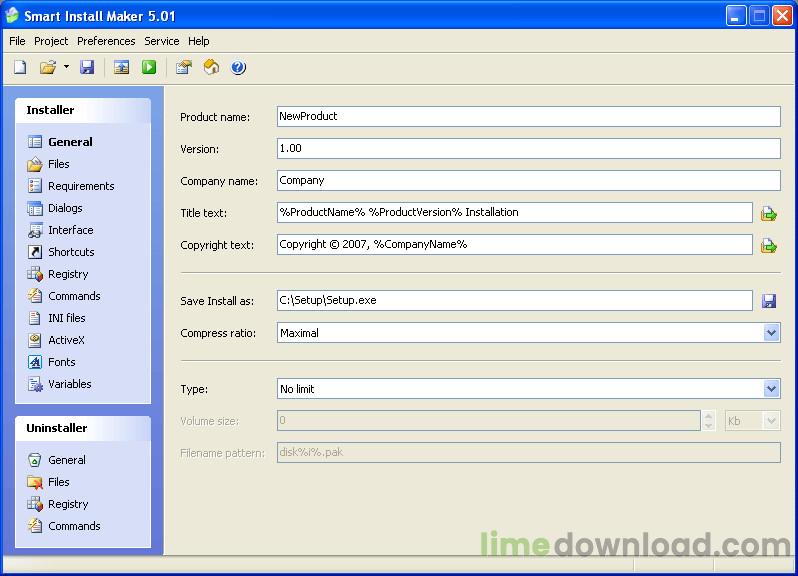Screen dimensions: 798x576
Task: Click the home page toolbar icon
Action: [211, 67]
